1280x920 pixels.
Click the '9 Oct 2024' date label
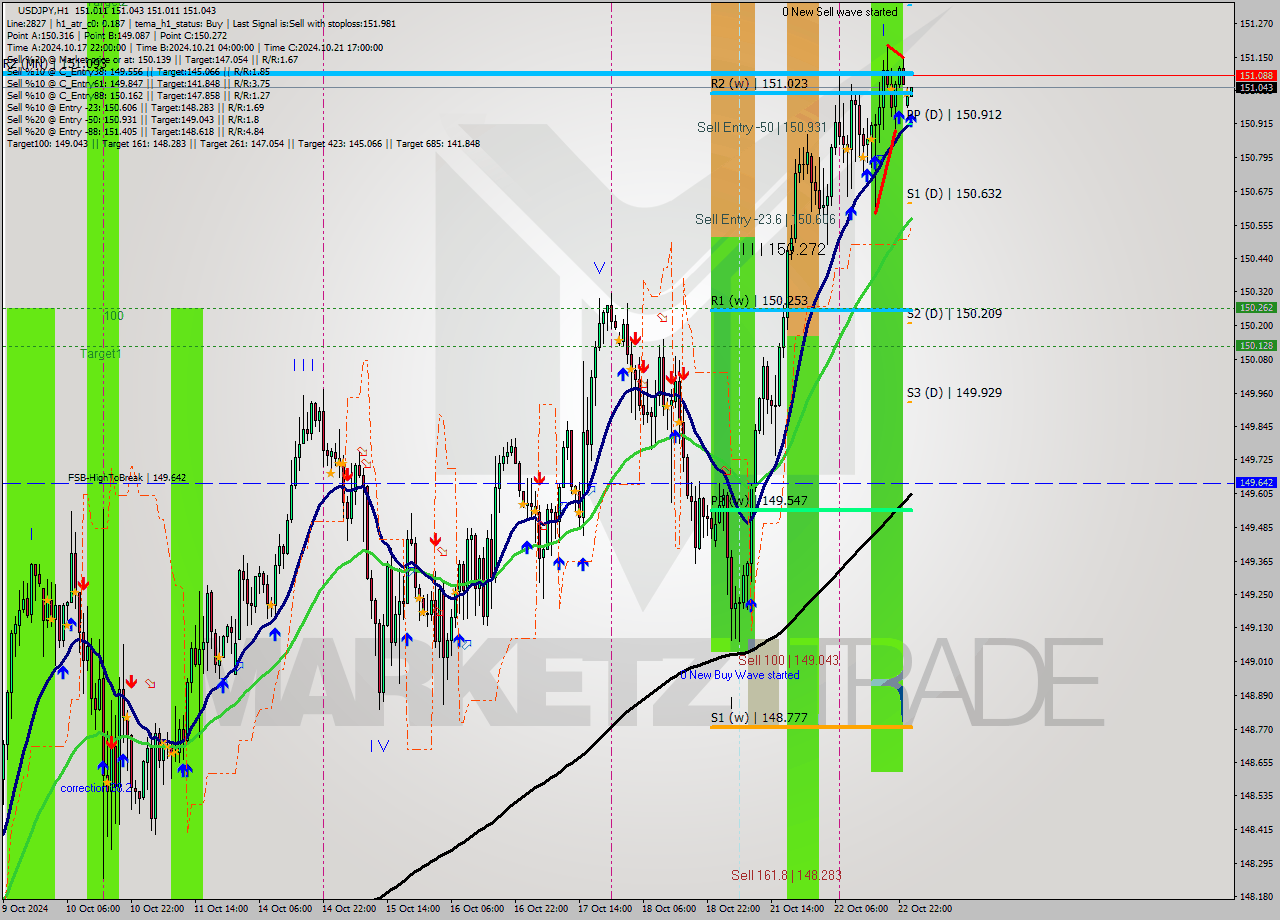click(x=26, y=909)
